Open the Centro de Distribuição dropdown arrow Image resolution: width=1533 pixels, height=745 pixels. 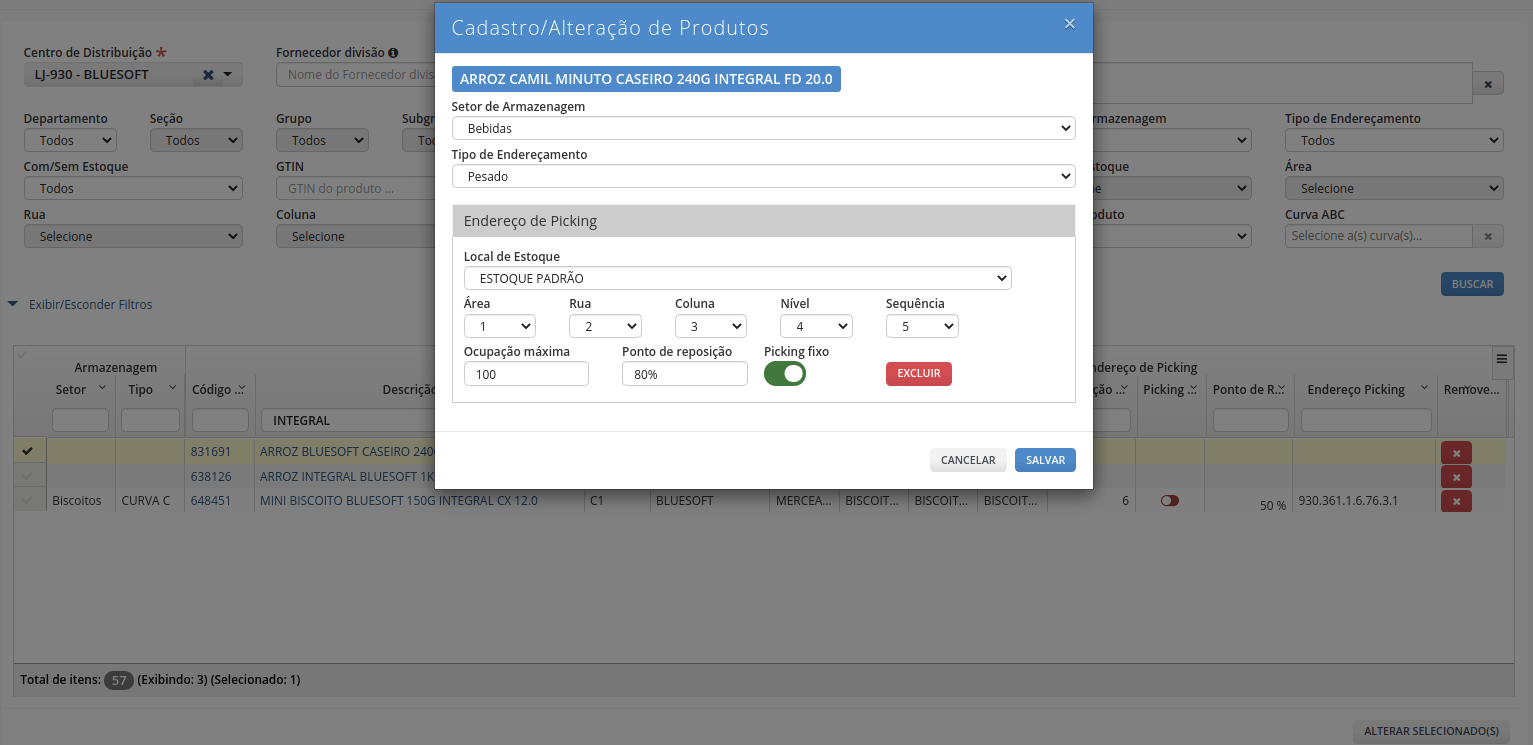coord(227,74)
